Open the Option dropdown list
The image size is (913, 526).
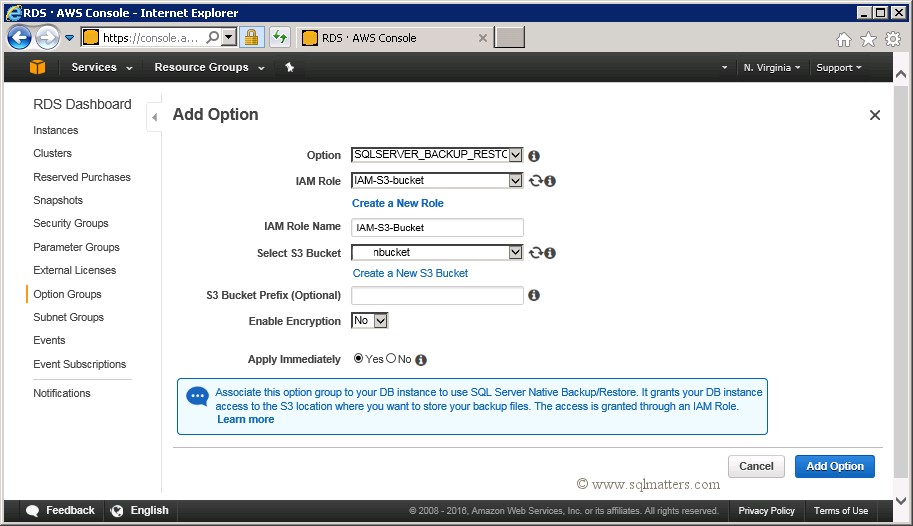515,155
